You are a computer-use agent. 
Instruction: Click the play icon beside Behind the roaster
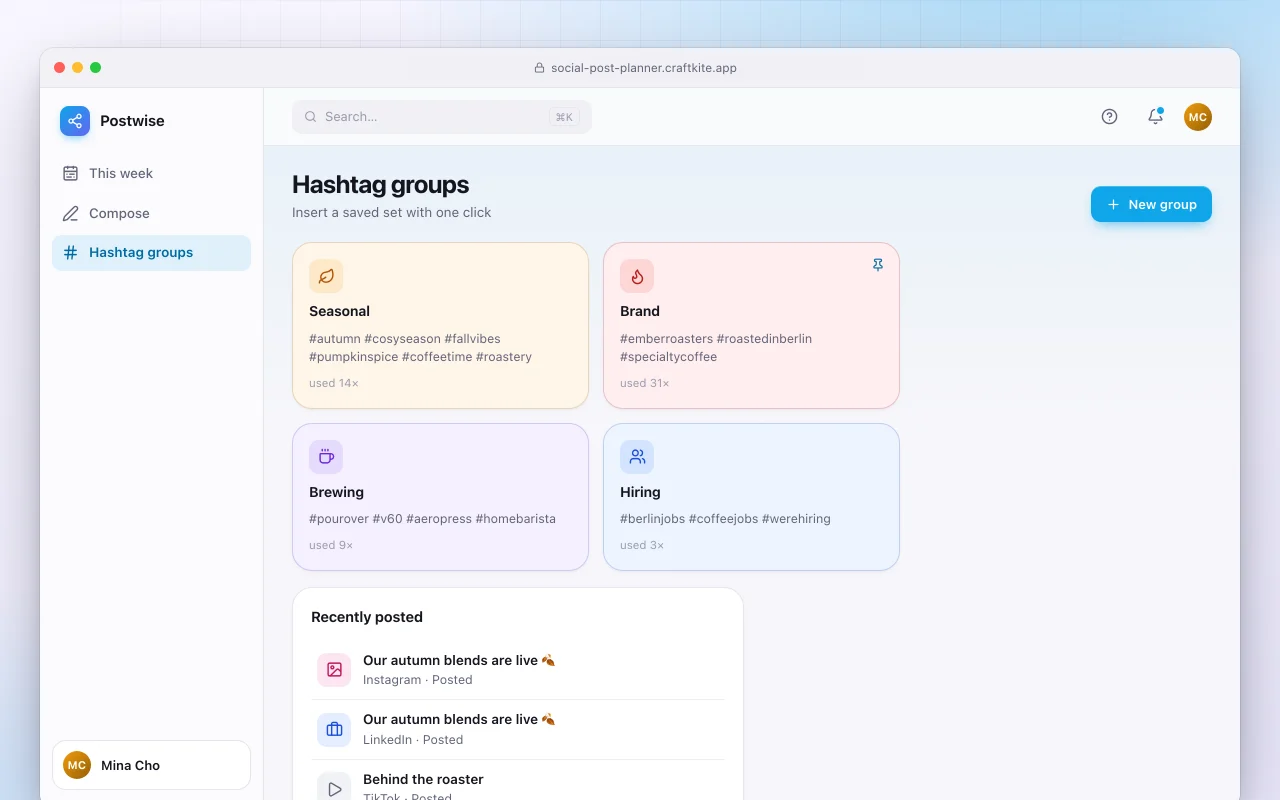point(334,788)
